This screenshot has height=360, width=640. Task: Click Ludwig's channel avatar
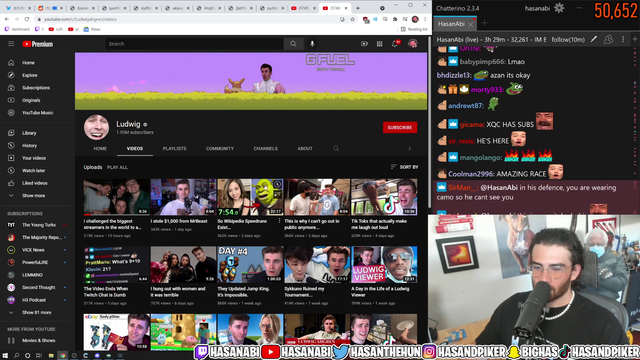pos(96,127)
